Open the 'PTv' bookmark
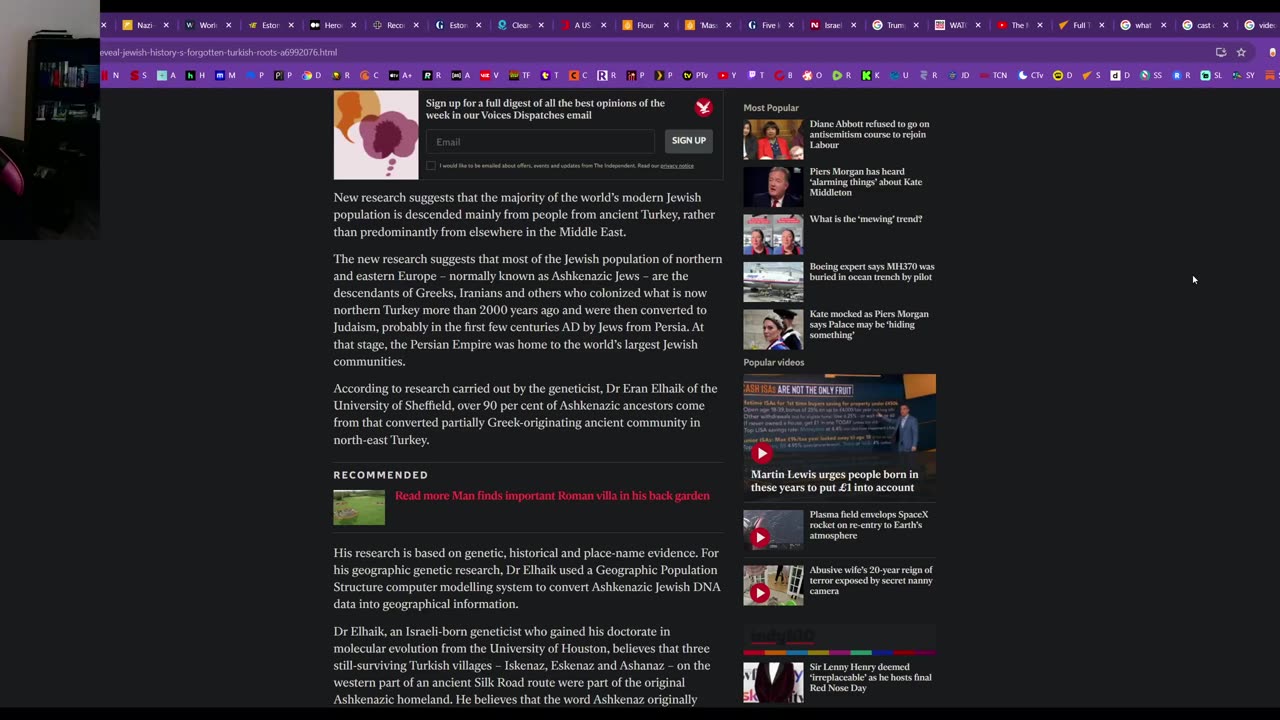 694,75
